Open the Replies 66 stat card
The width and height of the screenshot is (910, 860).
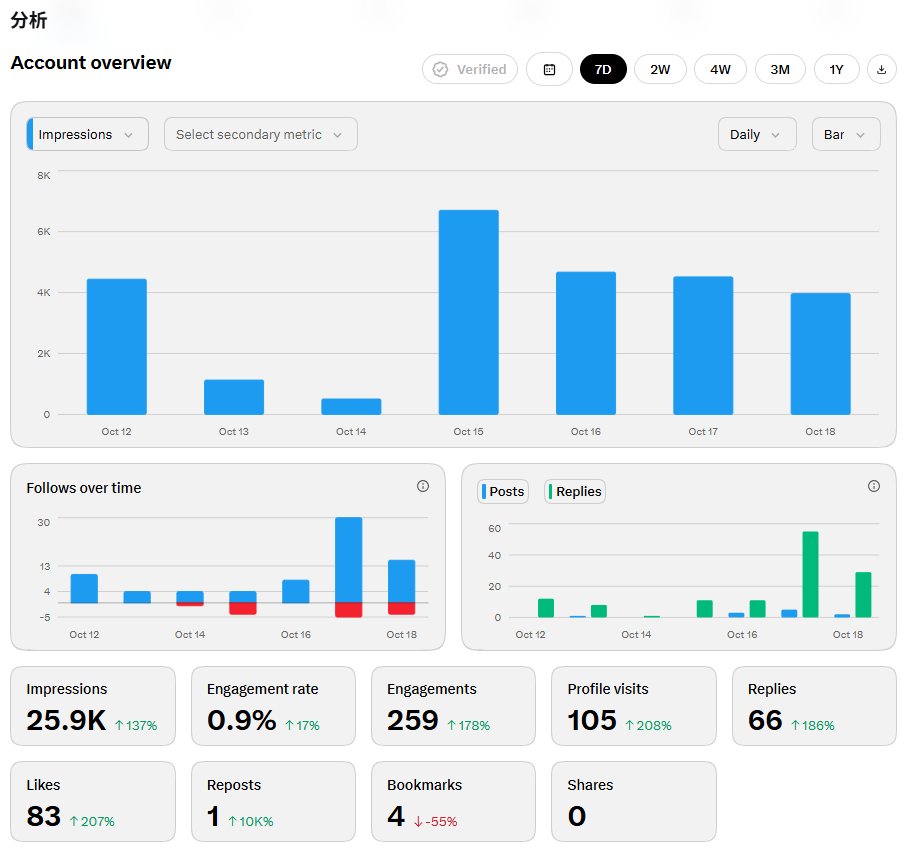[814, 706]
